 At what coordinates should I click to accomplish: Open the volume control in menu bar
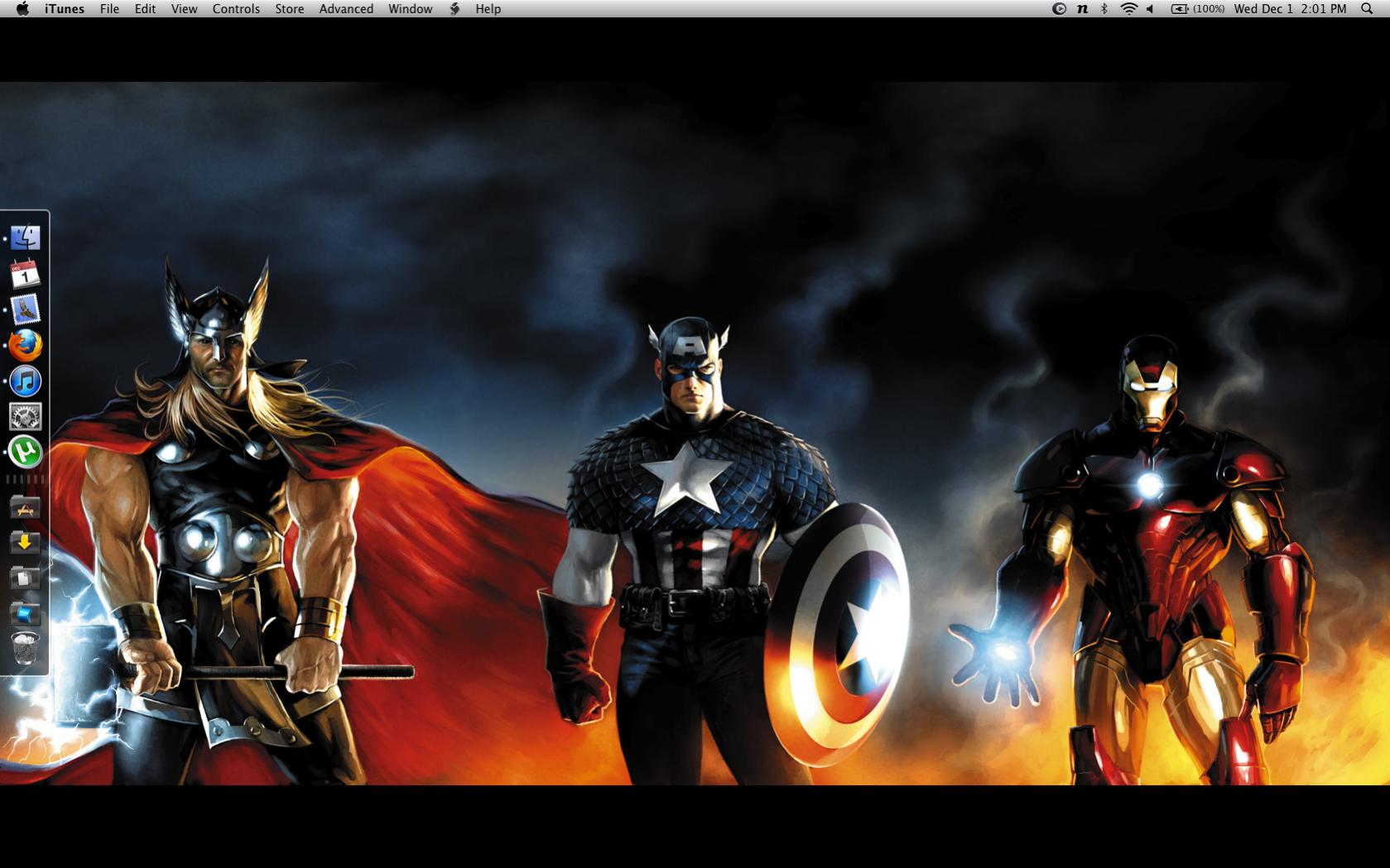click(1150, 9)
